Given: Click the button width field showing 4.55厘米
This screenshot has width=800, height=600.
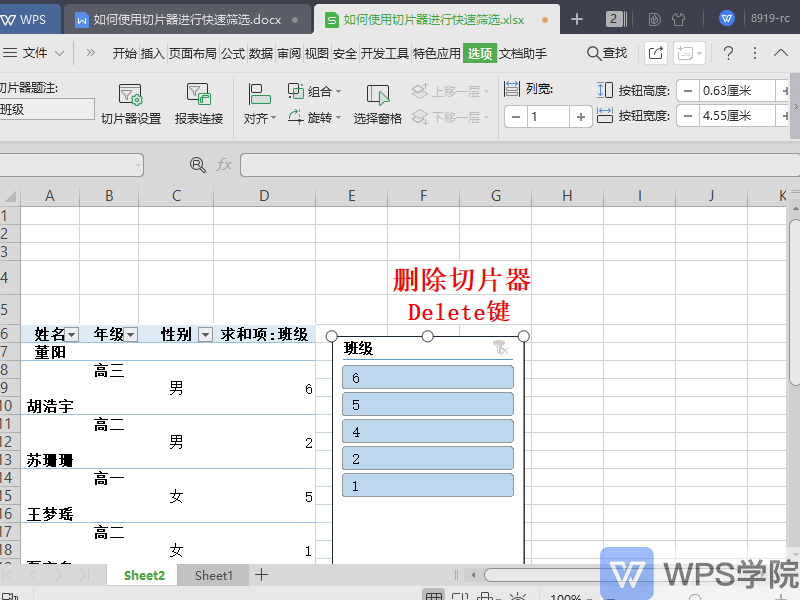Looking at the screenshot, I should 737,116.
